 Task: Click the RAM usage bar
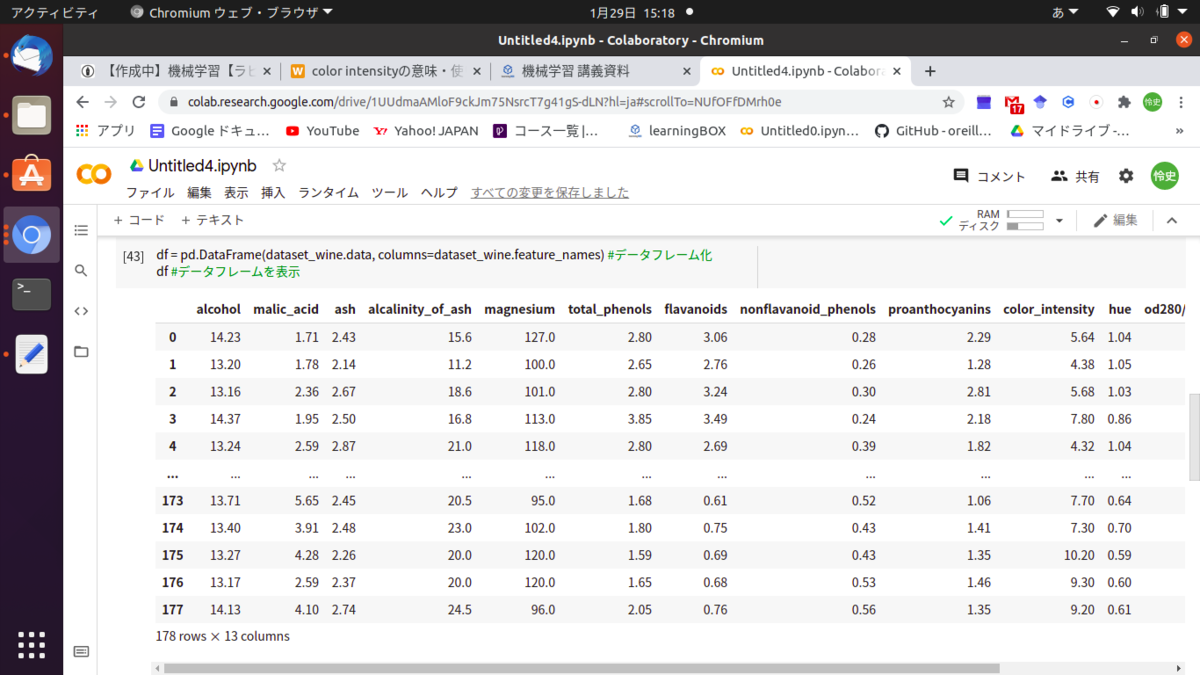click(1025, 214)
